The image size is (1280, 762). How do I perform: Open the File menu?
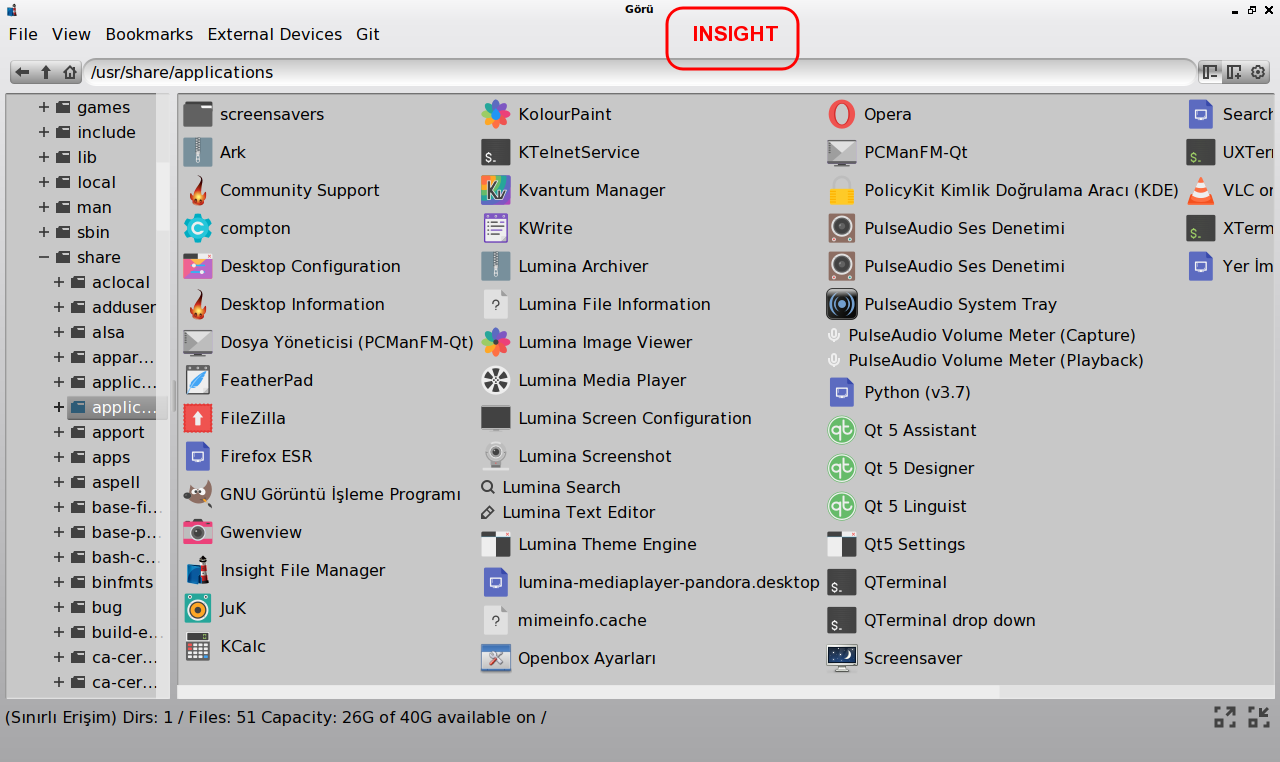(x=23, y=34)
